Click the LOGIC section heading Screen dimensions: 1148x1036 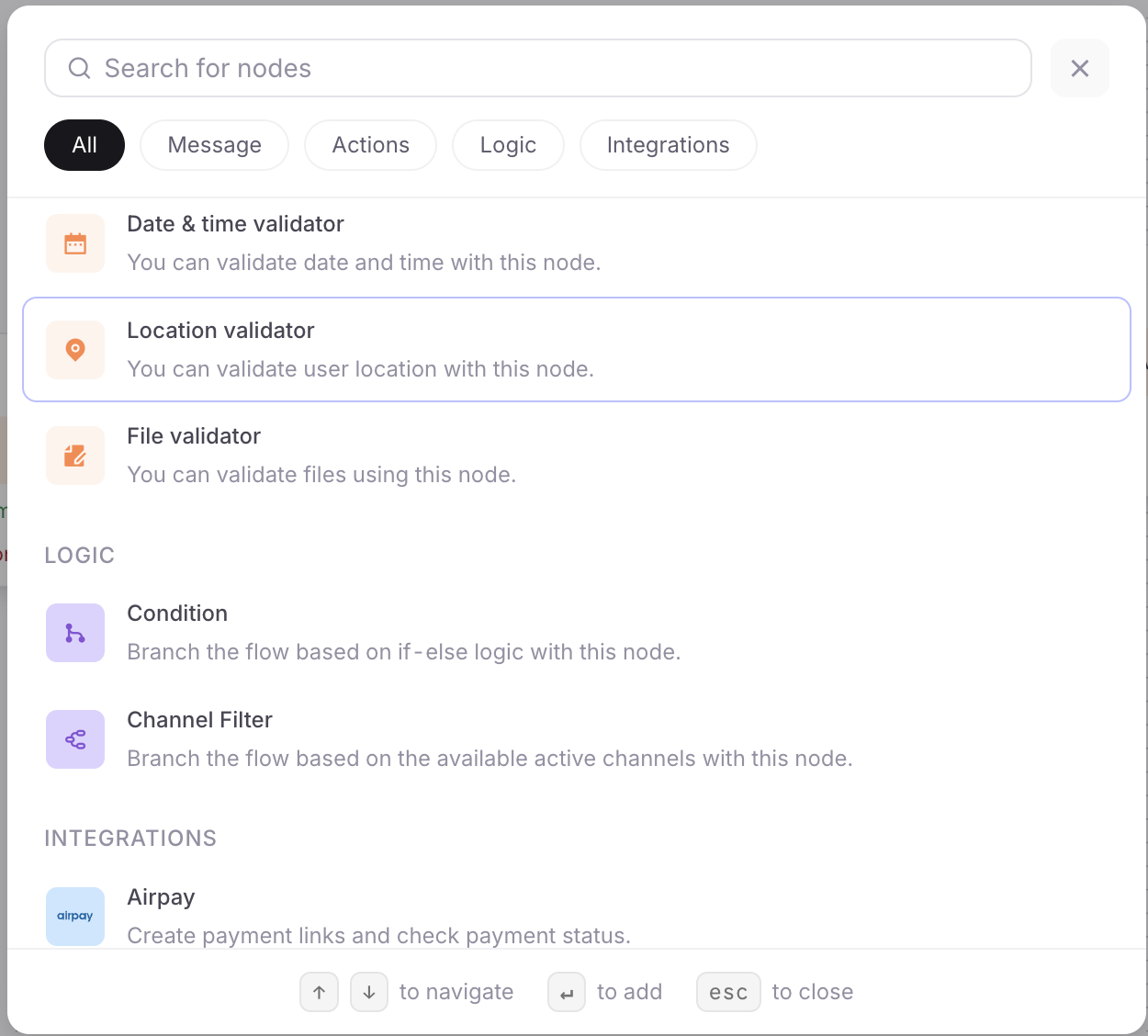pyautogui.click(x=80, y=556)
